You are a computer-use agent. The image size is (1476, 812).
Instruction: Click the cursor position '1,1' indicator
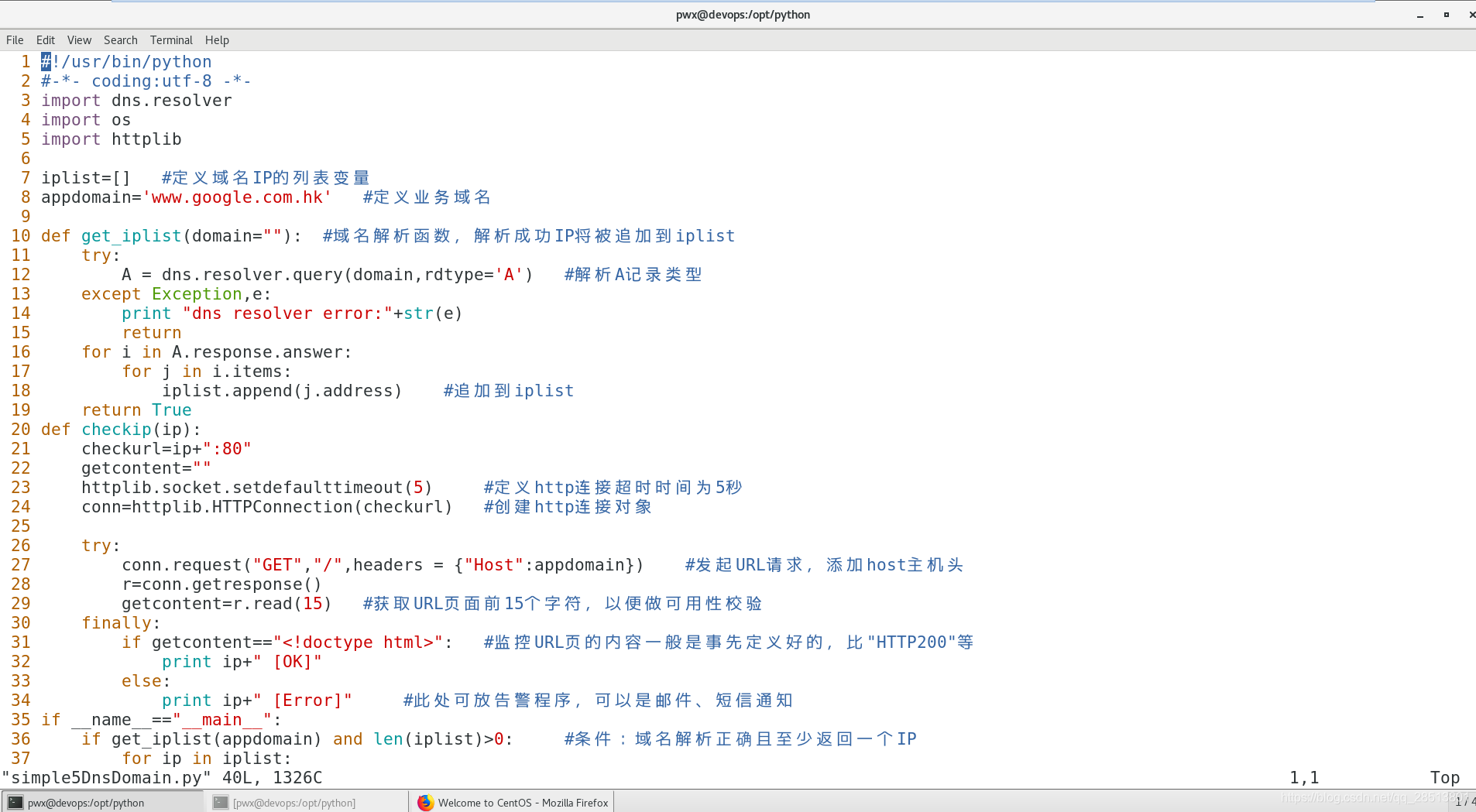(1305, 778)
